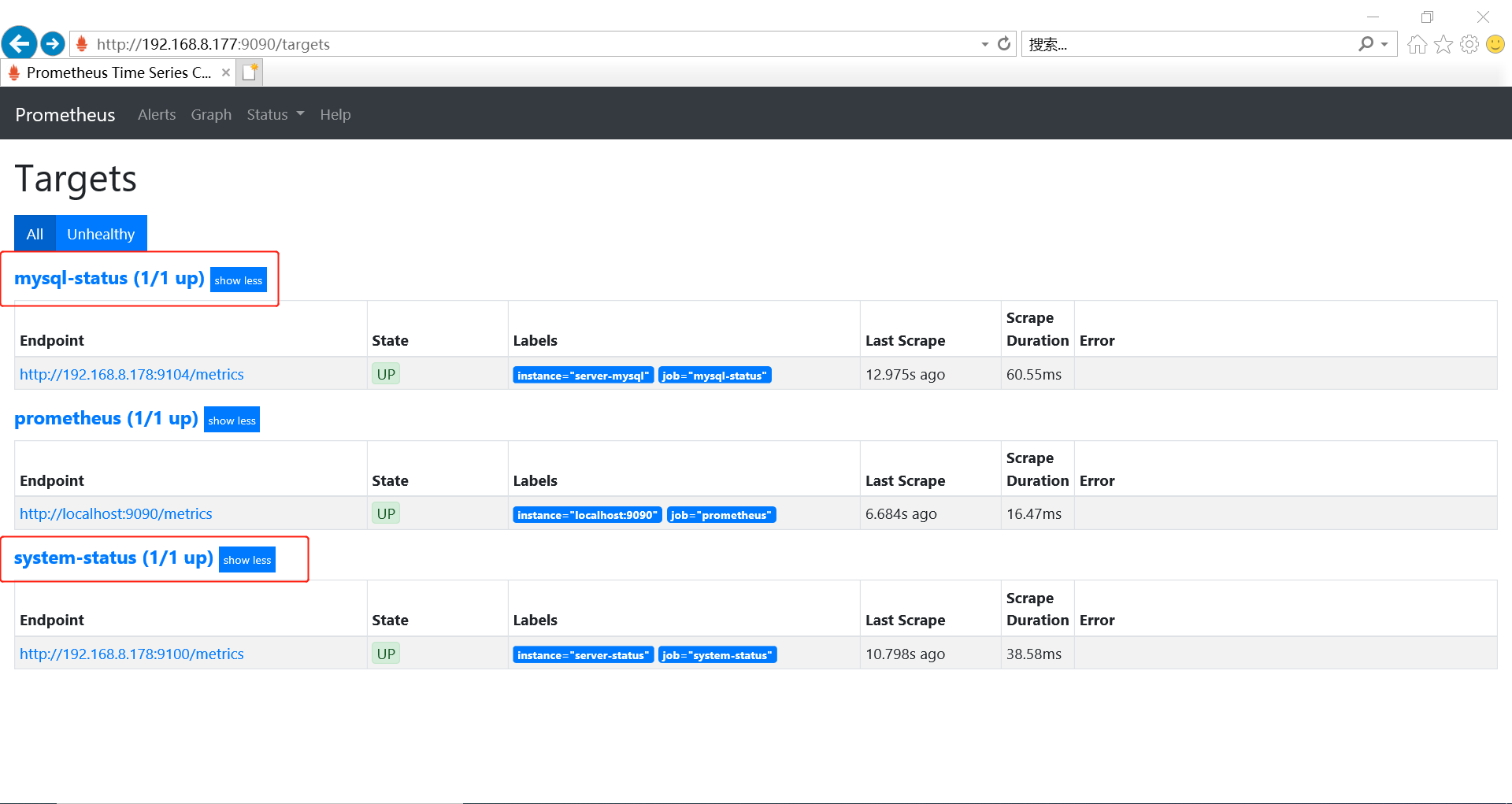Restore the browser window size
This screenshot has height=804, width=1512.
pos(1427,17)
